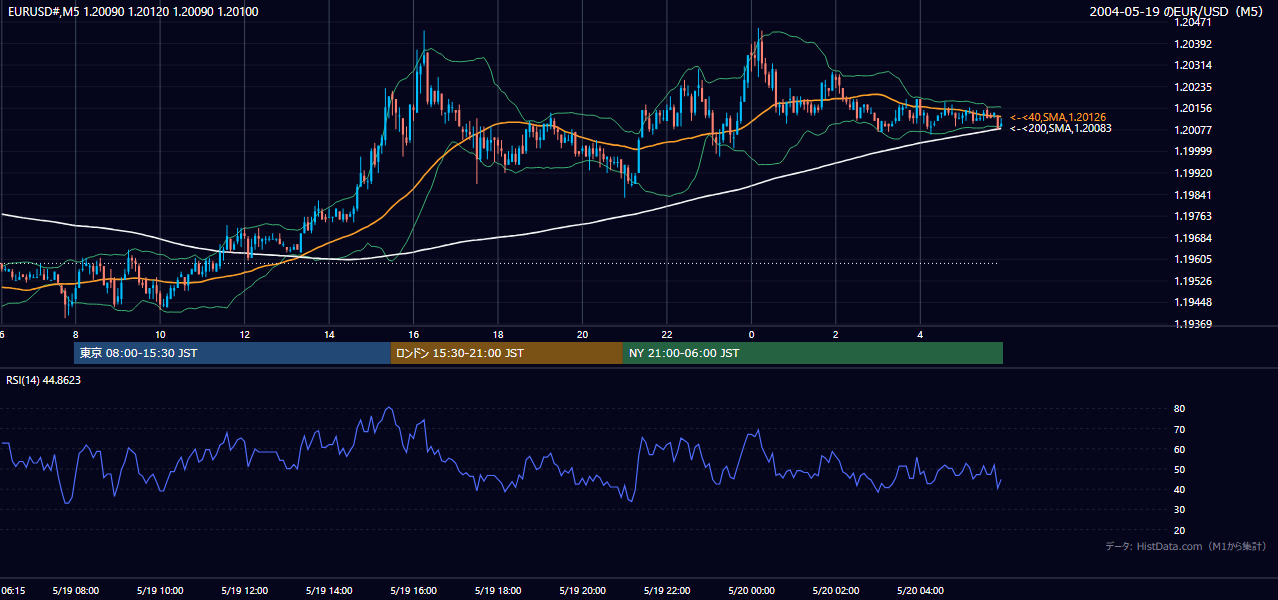This screenshot has height=600, width=1278.
Task: Click the 5/19 16:00 bottom time label
Action: coord(413,591)
